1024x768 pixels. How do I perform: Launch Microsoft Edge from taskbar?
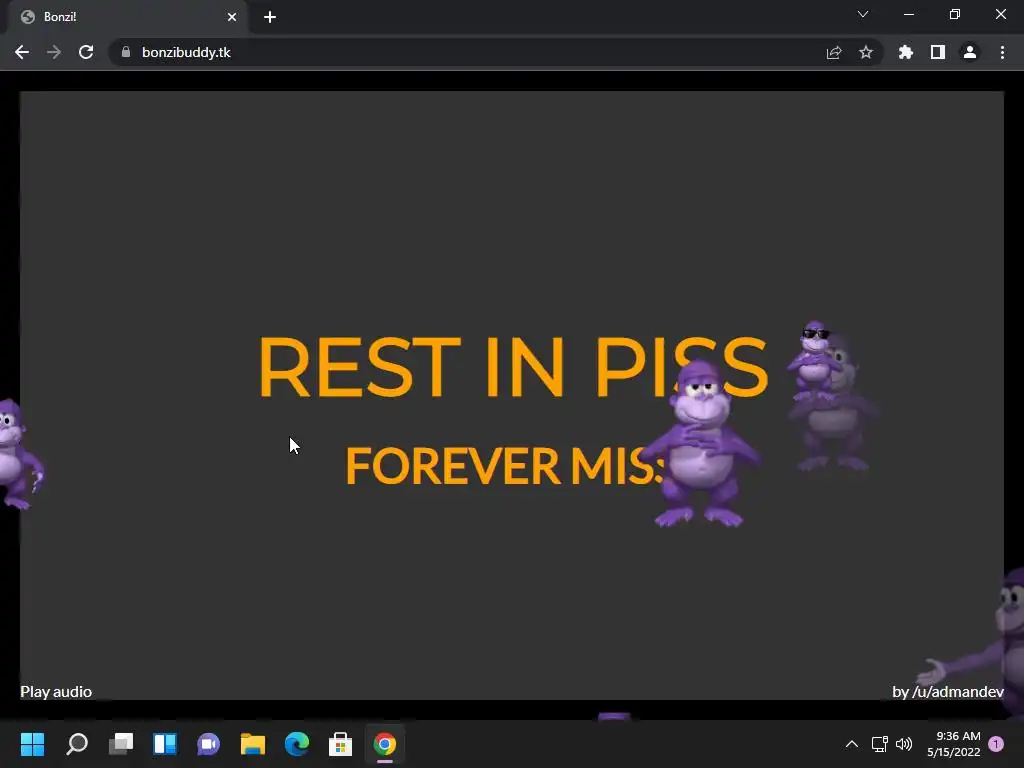point(296,744)
